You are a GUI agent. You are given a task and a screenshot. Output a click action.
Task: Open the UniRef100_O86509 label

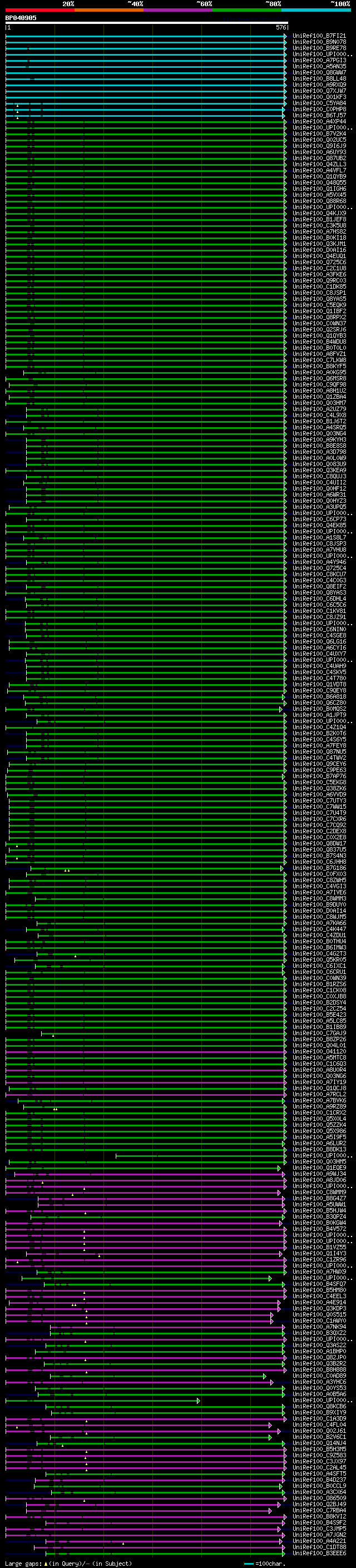(x=319, y=1498)
